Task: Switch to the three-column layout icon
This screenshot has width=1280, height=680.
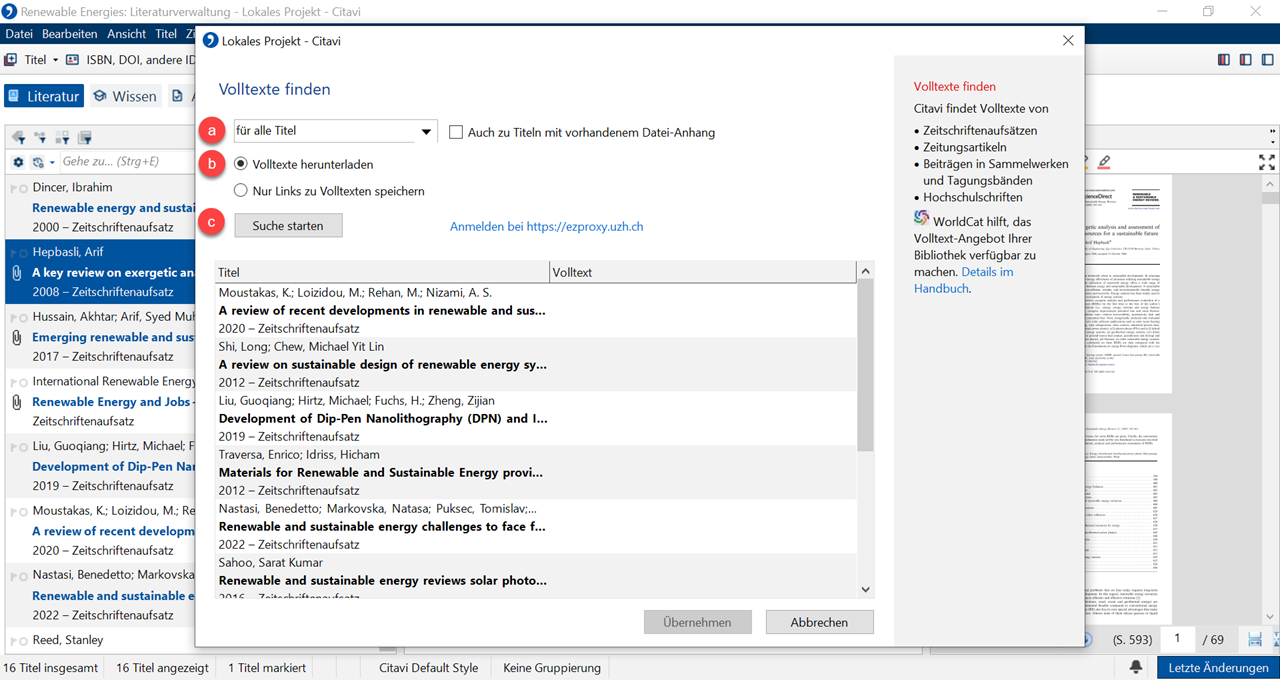Action: pos(1223,60)
